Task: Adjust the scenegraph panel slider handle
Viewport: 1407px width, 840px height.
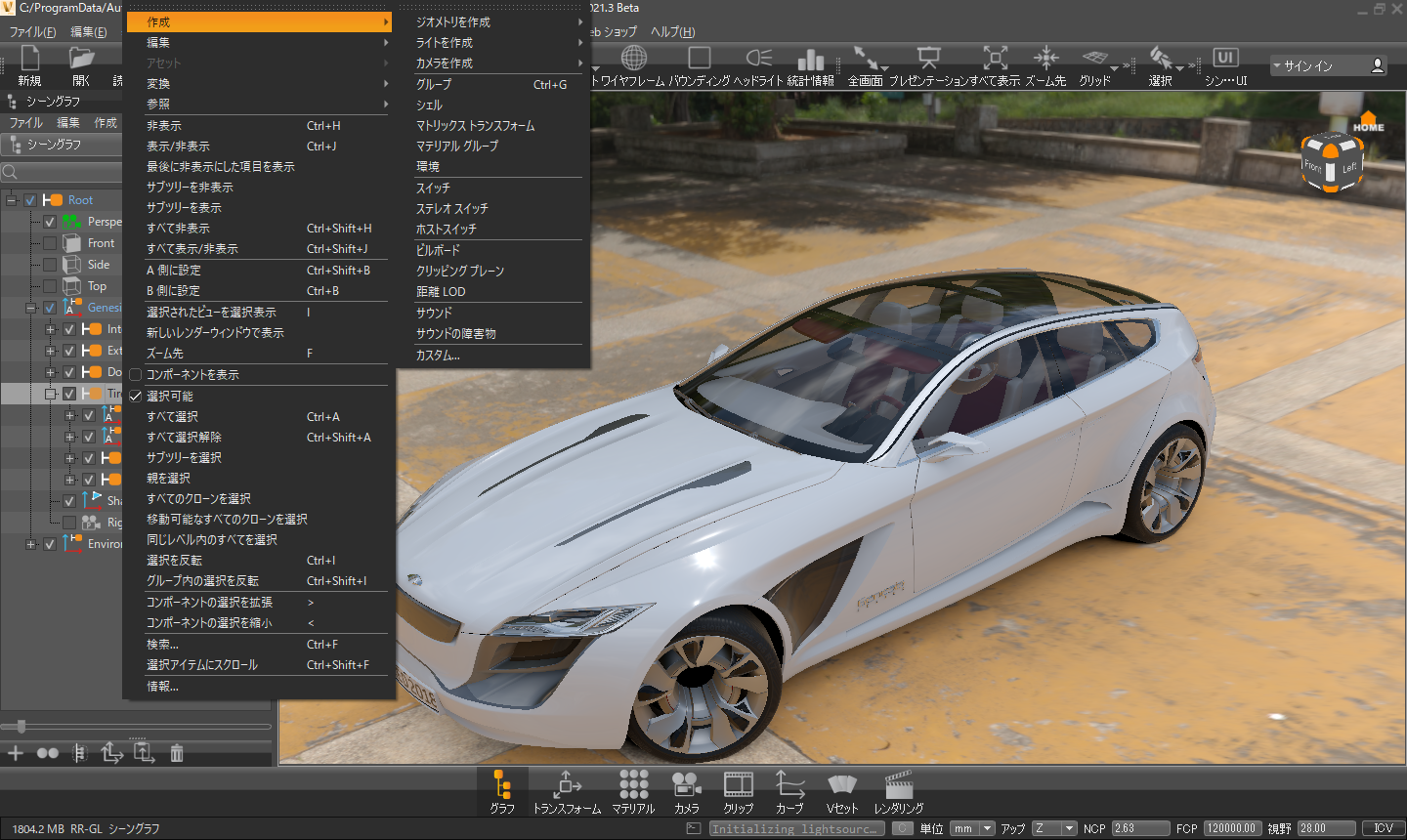Action: 21,726
